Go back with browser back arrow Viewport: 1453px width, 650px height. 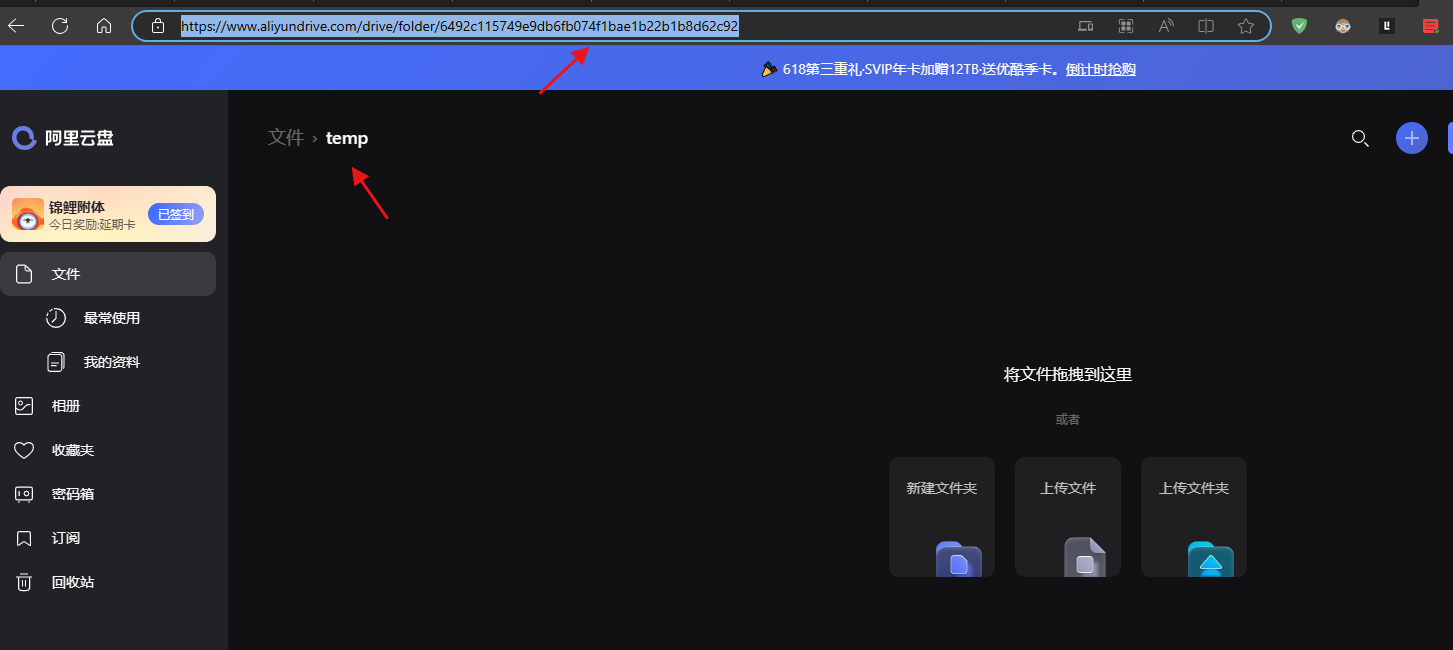click(x=16, y=26)
